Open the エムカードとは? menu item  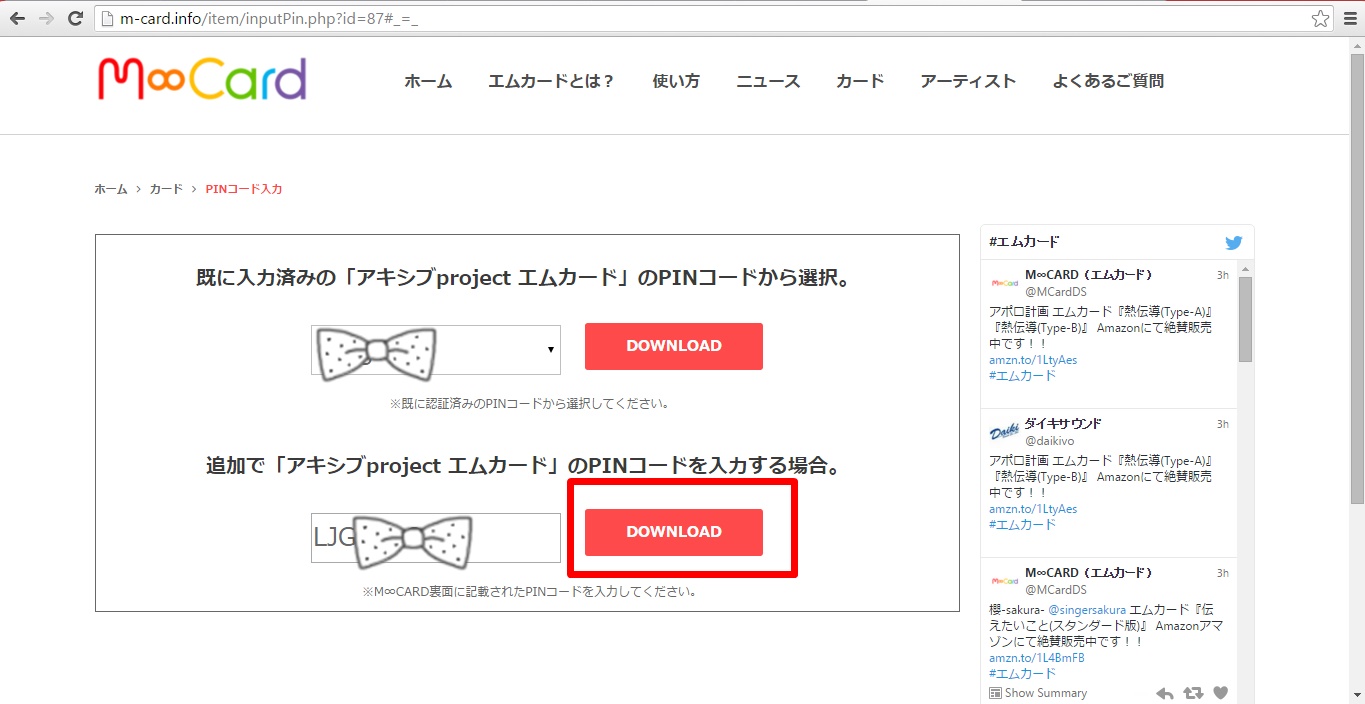point(551,82)
